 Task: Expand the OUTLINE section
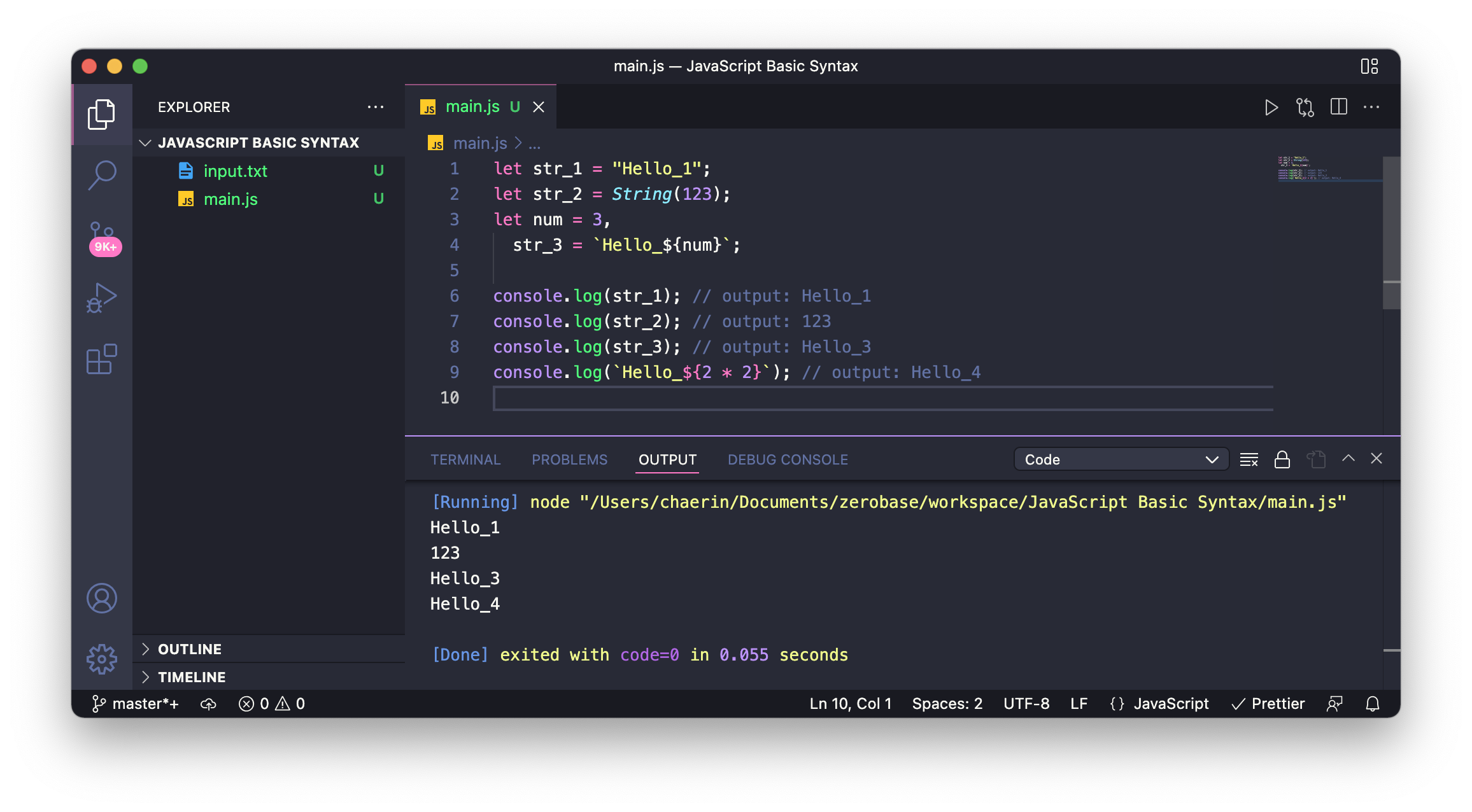click(190, 649)
